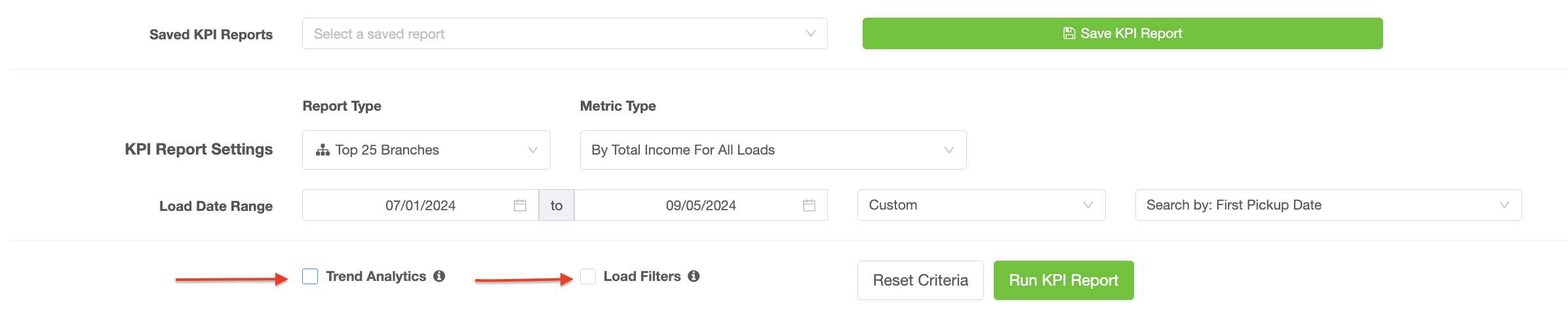Click the floppy disk save icon
The height and width of the screenshot is (317, 1568).
[x=1069, y=33]
